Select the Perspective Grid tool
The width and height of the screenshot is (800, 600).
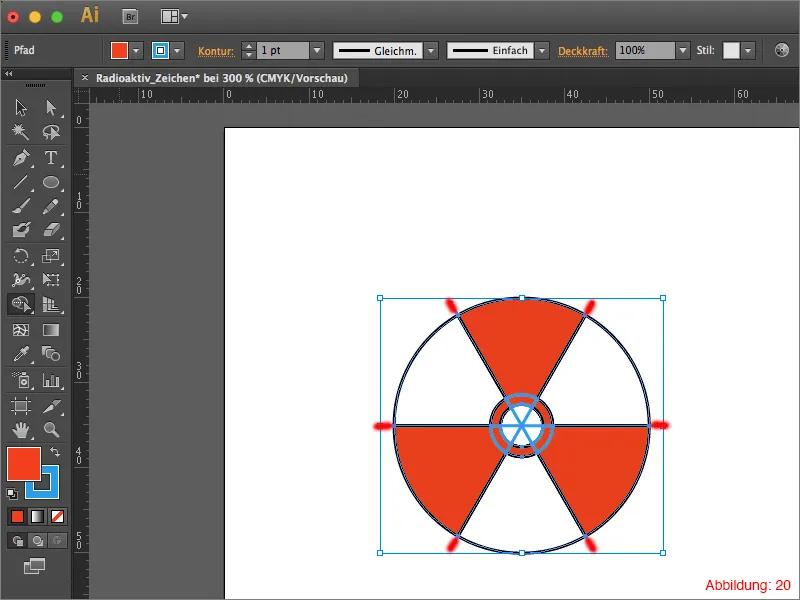51,304
